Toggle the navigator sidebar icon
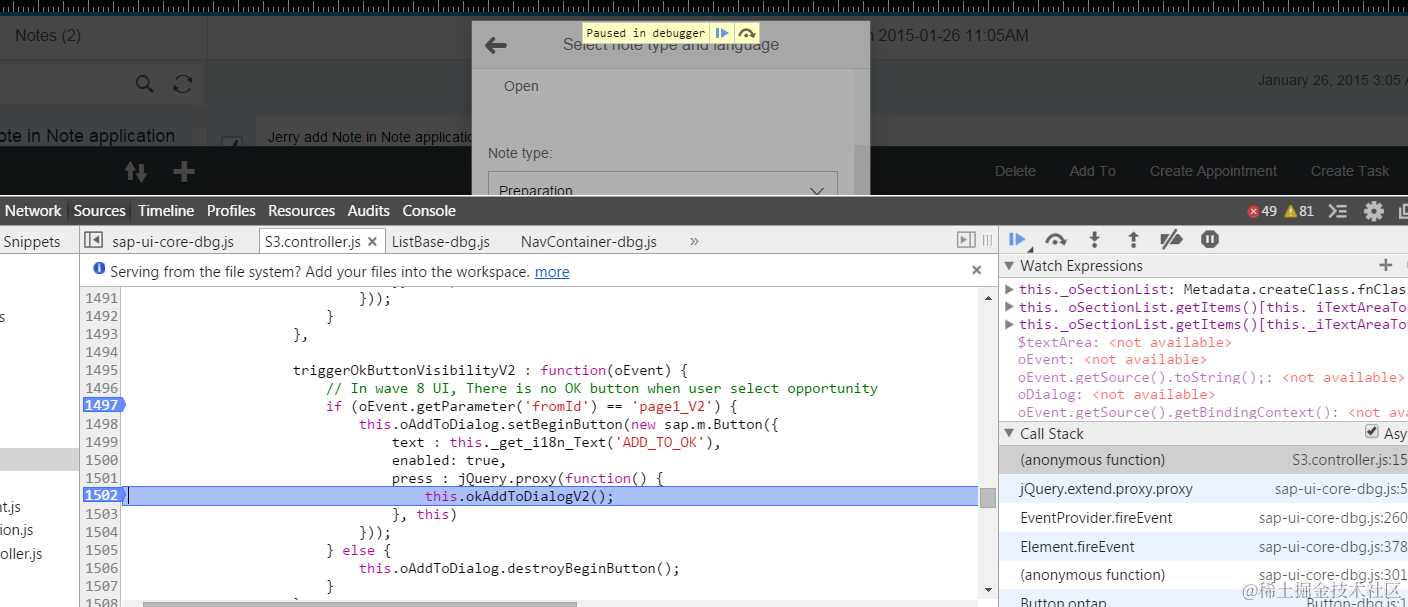1408x607 pixels. [93, 240]
